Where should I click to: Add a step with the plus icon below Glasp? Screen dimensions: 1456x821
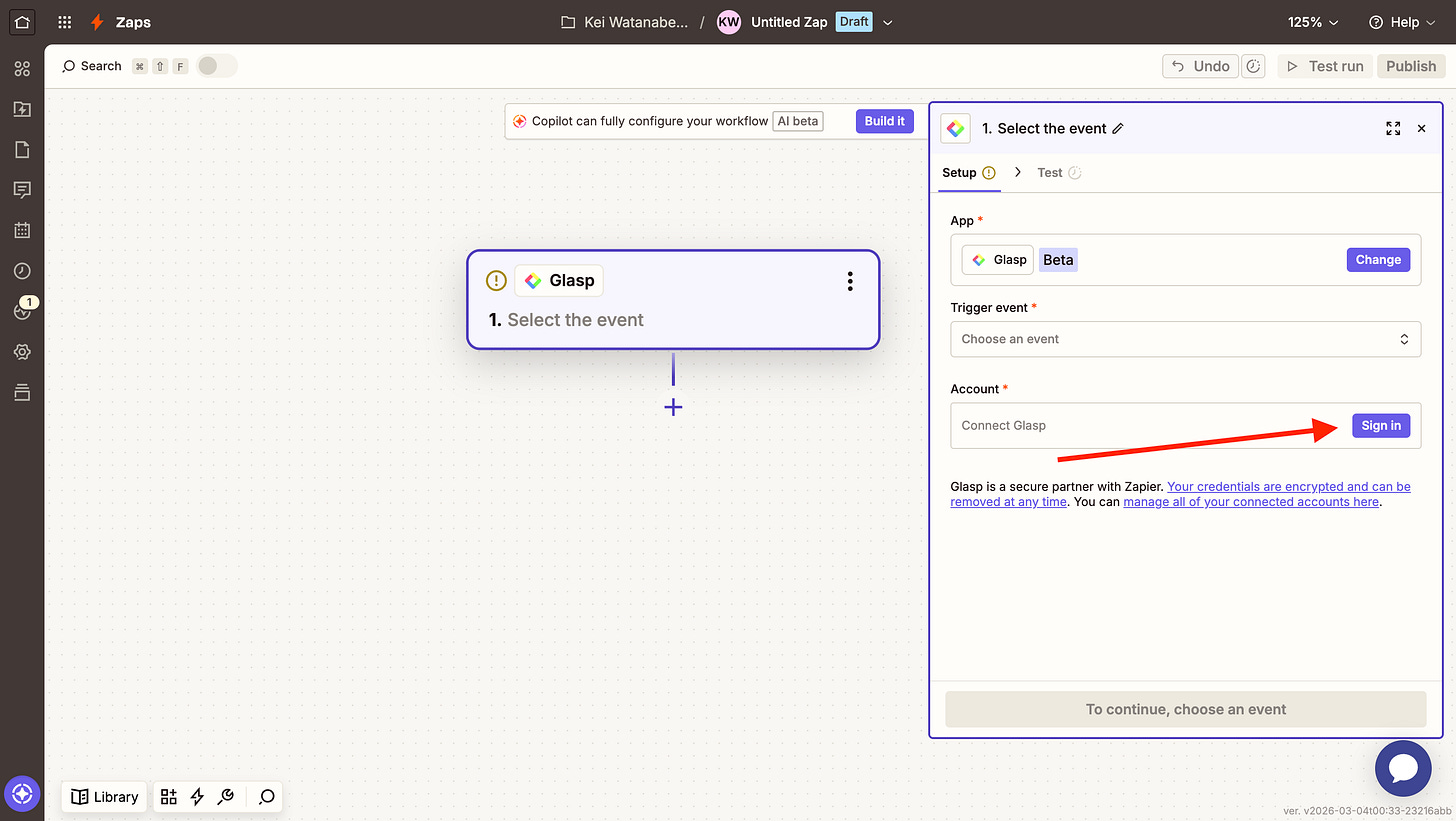tap(673, 407)
